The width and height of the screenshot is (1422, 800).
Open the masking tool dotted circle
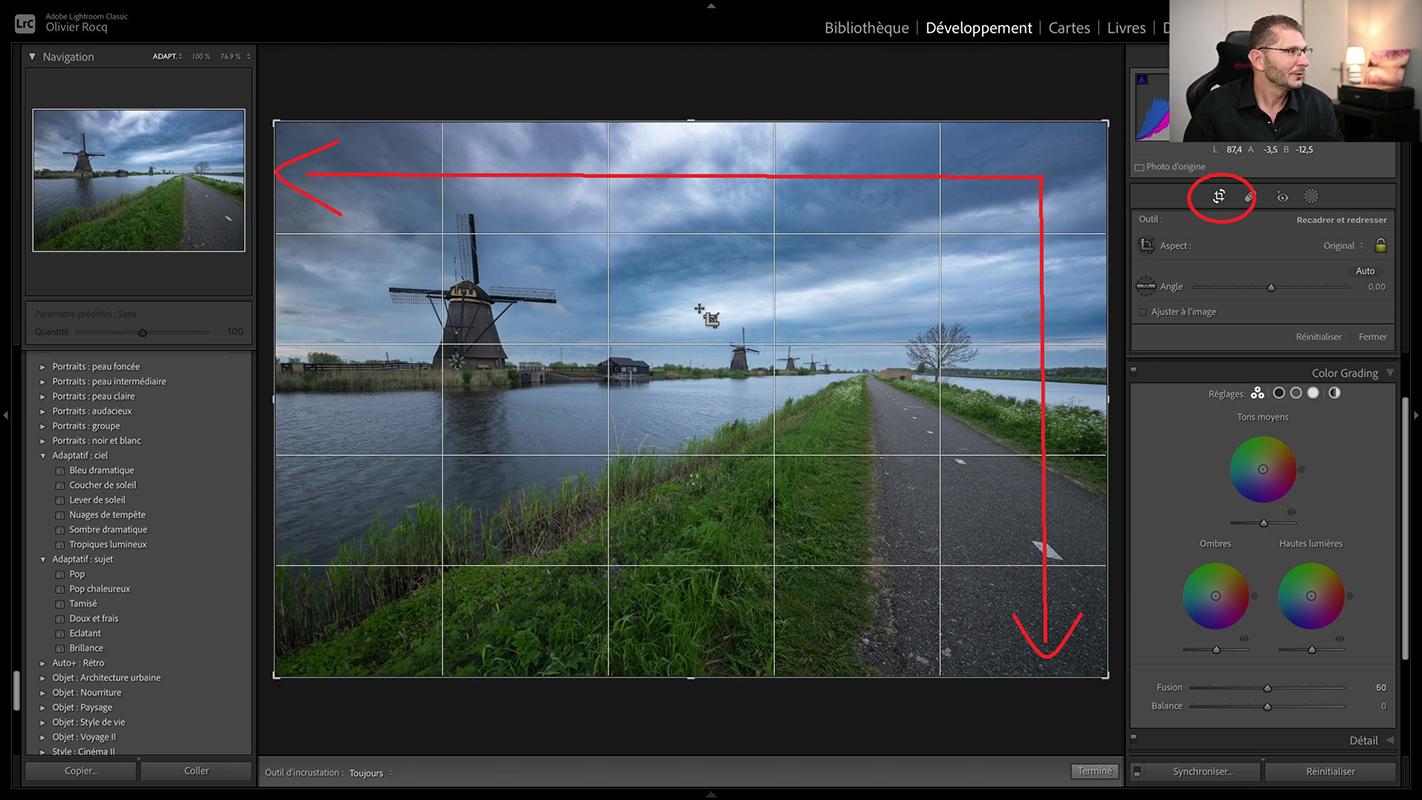pyautogui.click(x=1311, y=197)
